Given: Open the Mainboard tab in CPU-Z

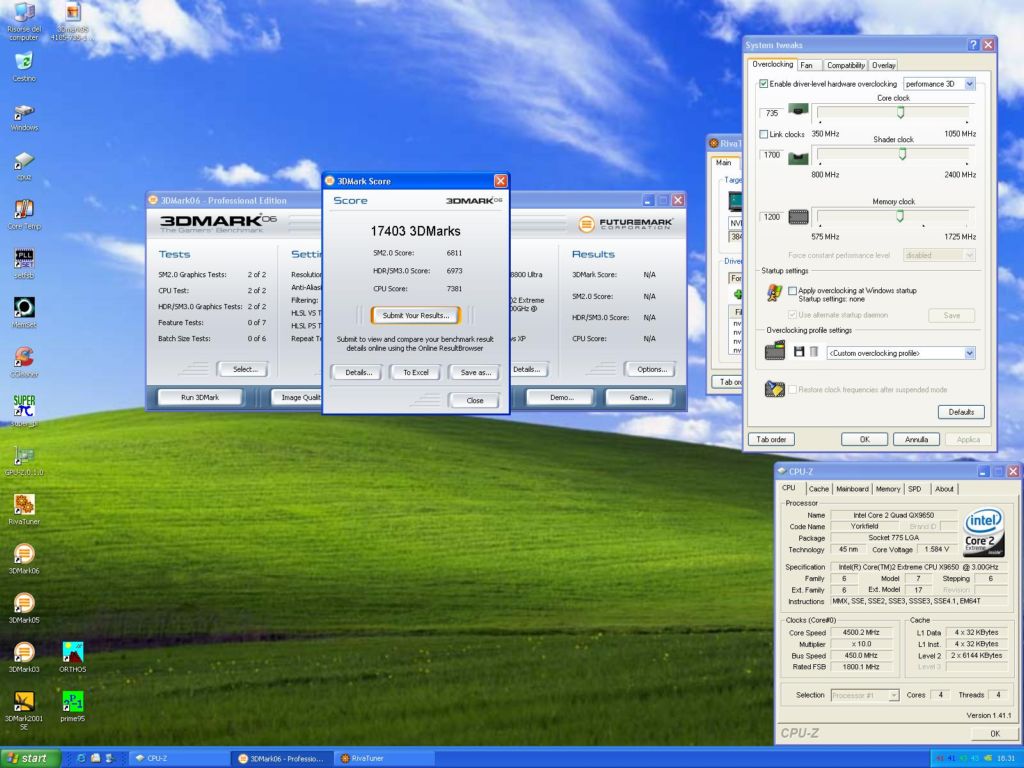Looking at the screenshot, I should (852, 488).
